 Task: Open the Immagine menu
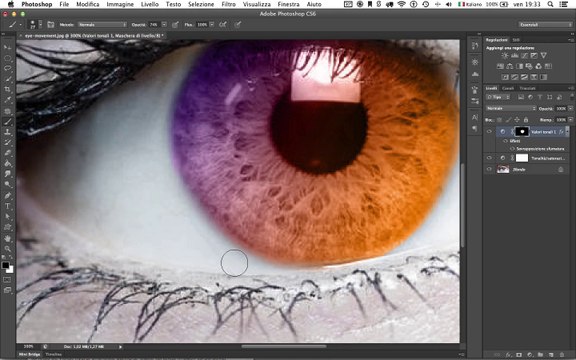[x=120, y=4]
